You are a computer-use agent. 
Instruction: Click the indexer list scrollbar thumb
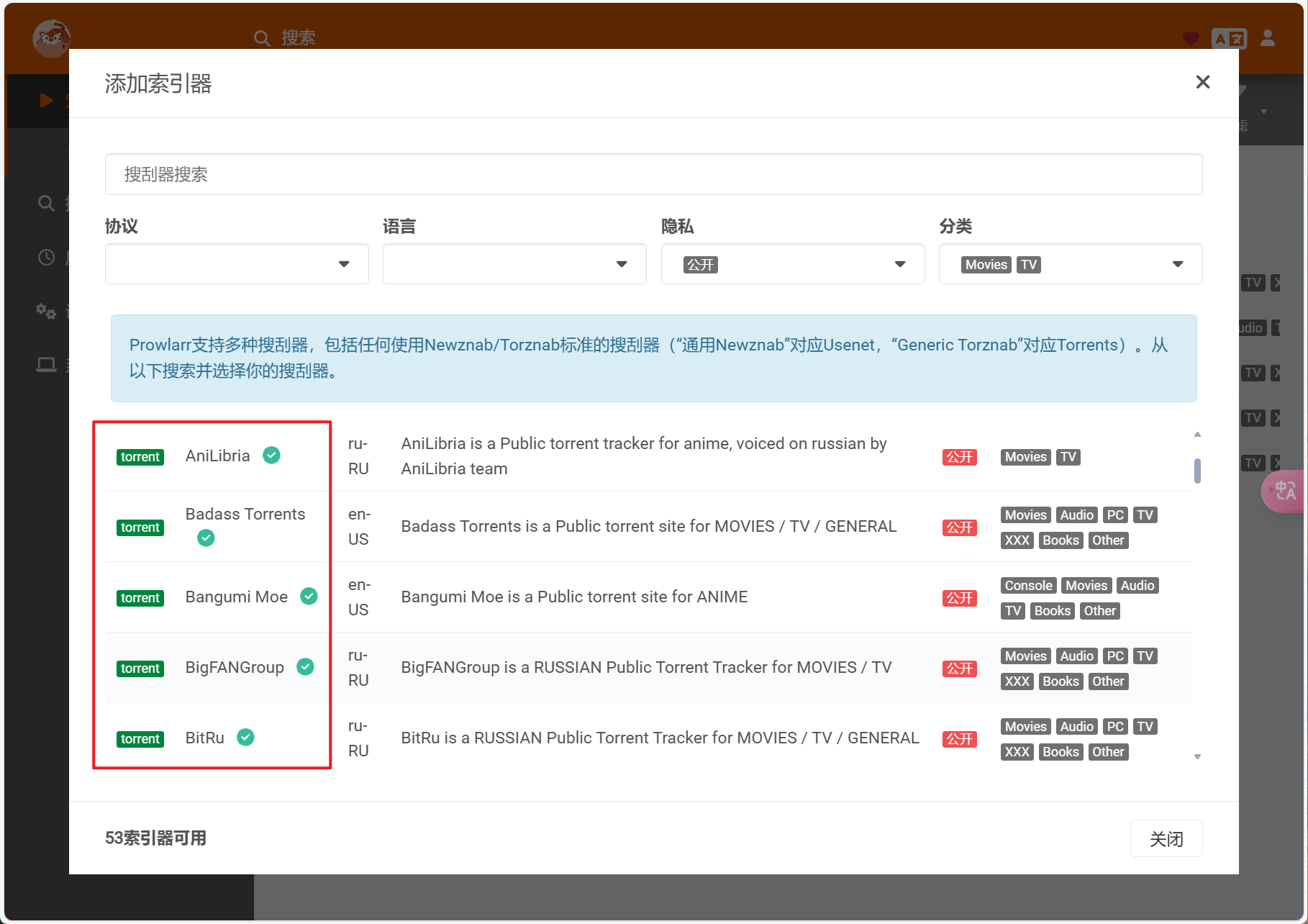(1197, 471)
